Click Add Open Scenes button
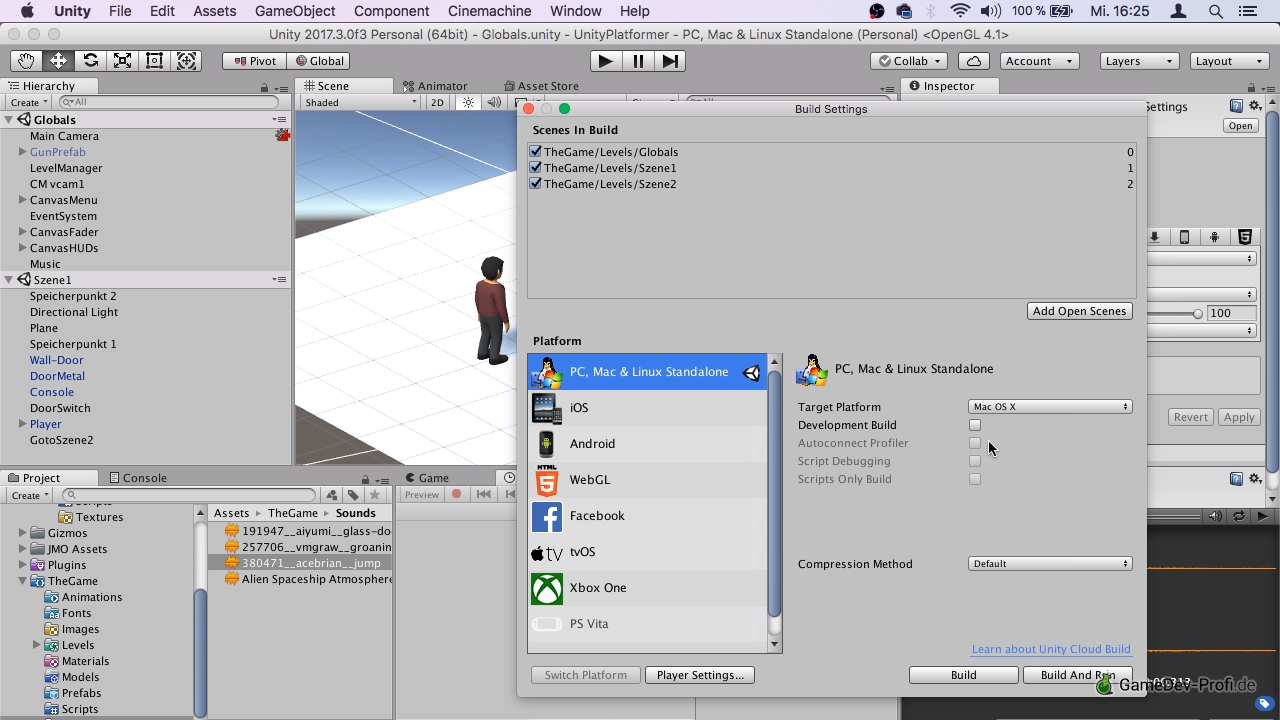Screen dimensions: 1280x720 coord(1080,311)
